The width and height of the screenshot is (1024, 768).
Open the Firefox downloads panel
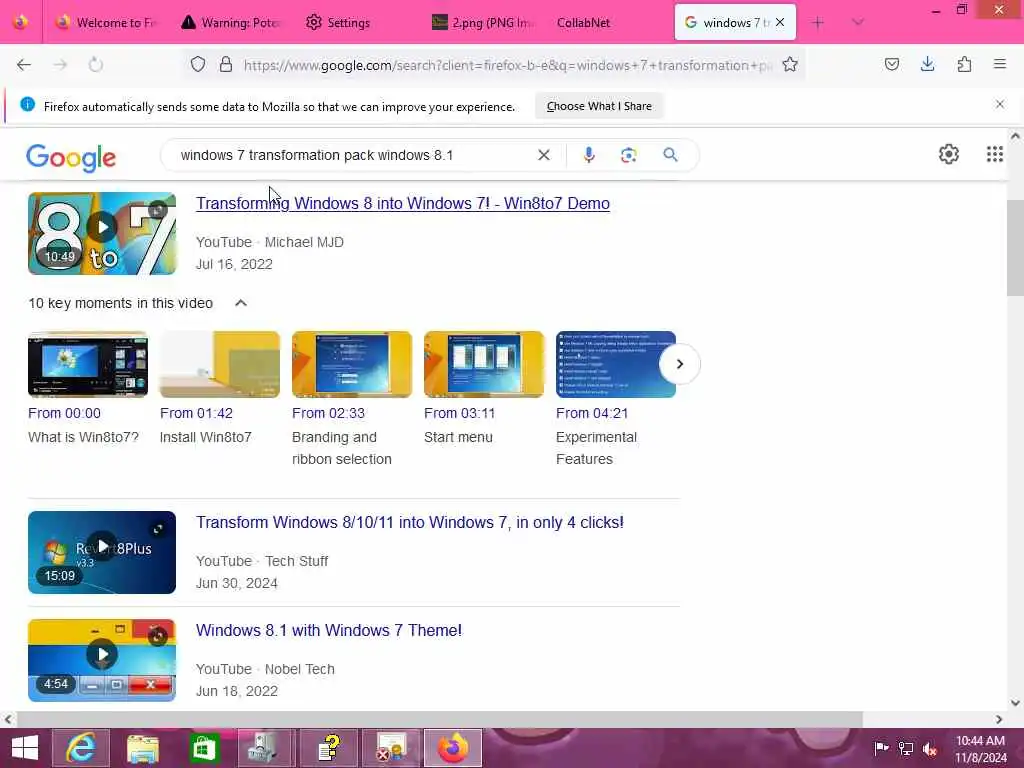pos(927,64)
